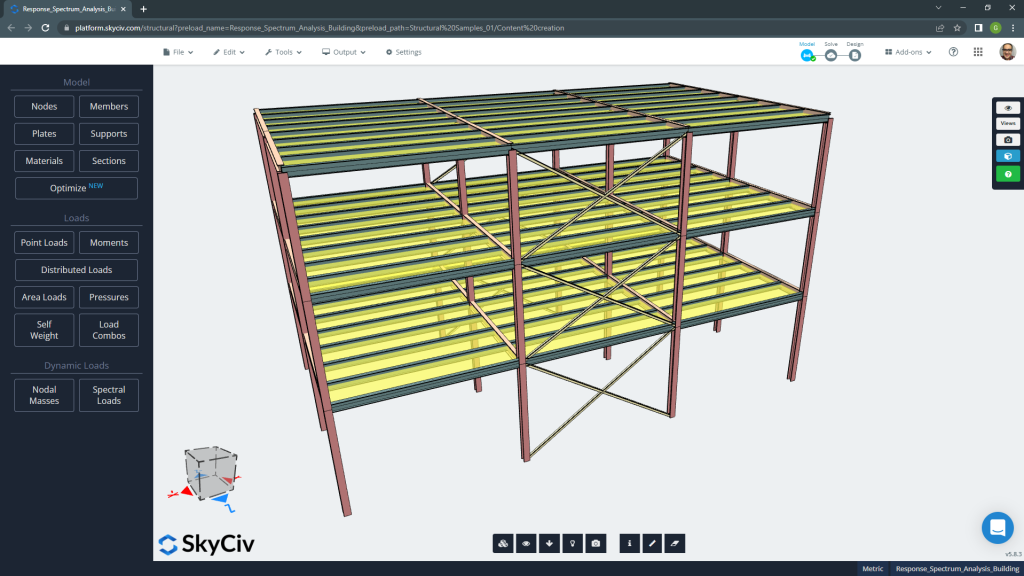Image resolution: width=1024 pixels, height=576 pixels.
Task: Click the Optimize button with NEW badge
Action: pyautogui.click(x=76, y=188)
